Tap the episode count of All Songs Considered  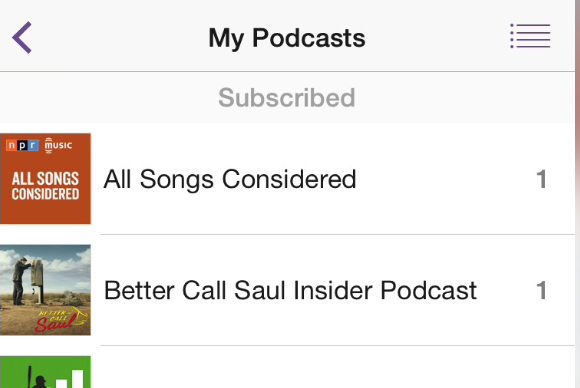coord(542,179)
